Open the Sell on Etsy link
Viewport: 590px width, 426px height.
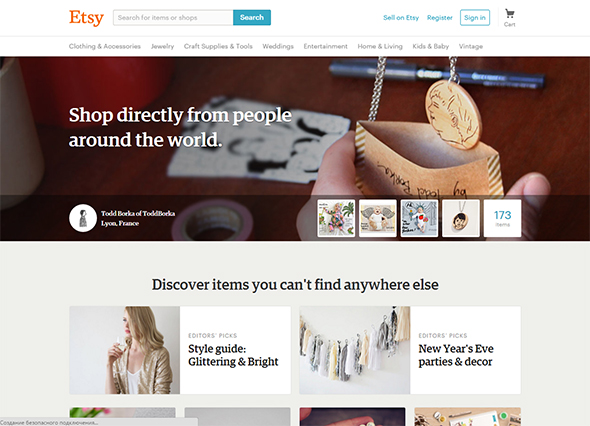coord(401,18)
